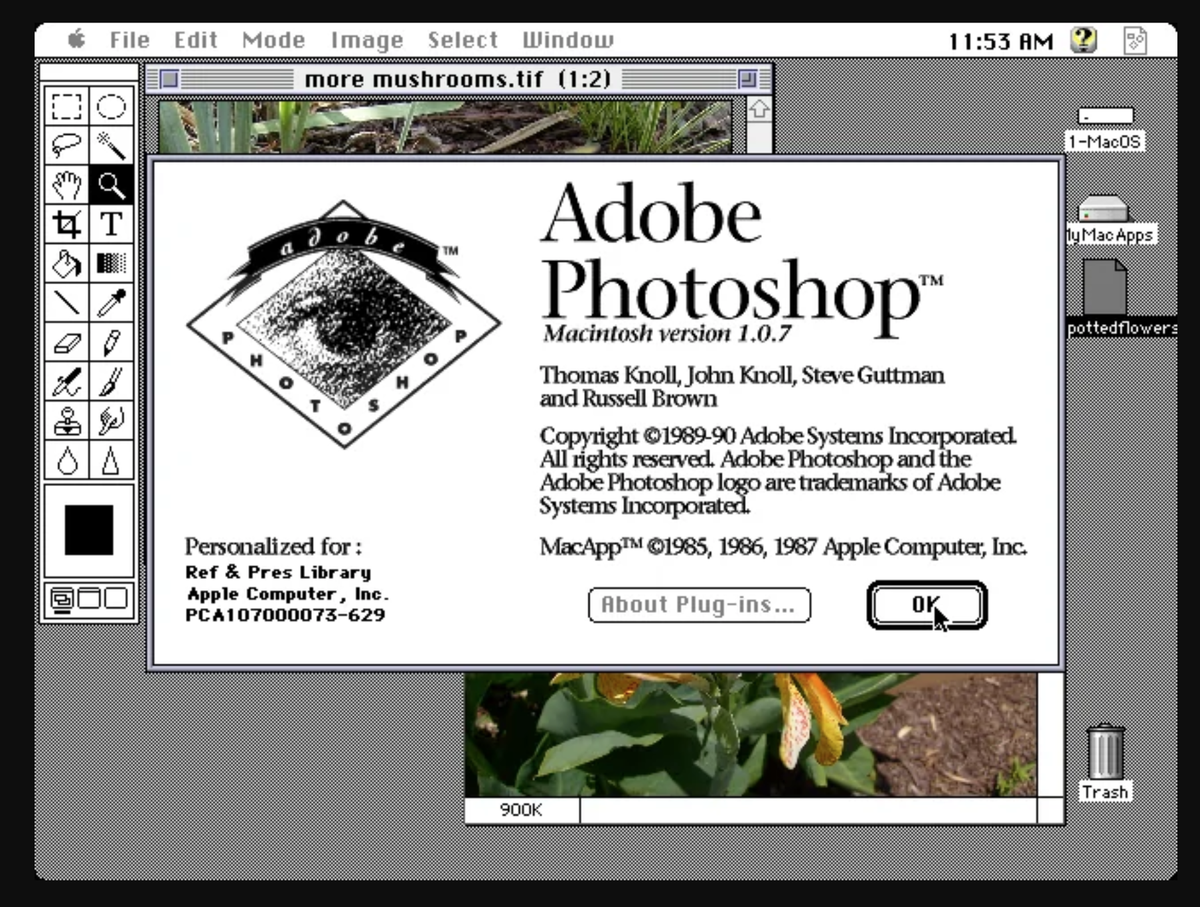
Task: Click the OK button
Action: pyautogui.click(x=927, y=605)
